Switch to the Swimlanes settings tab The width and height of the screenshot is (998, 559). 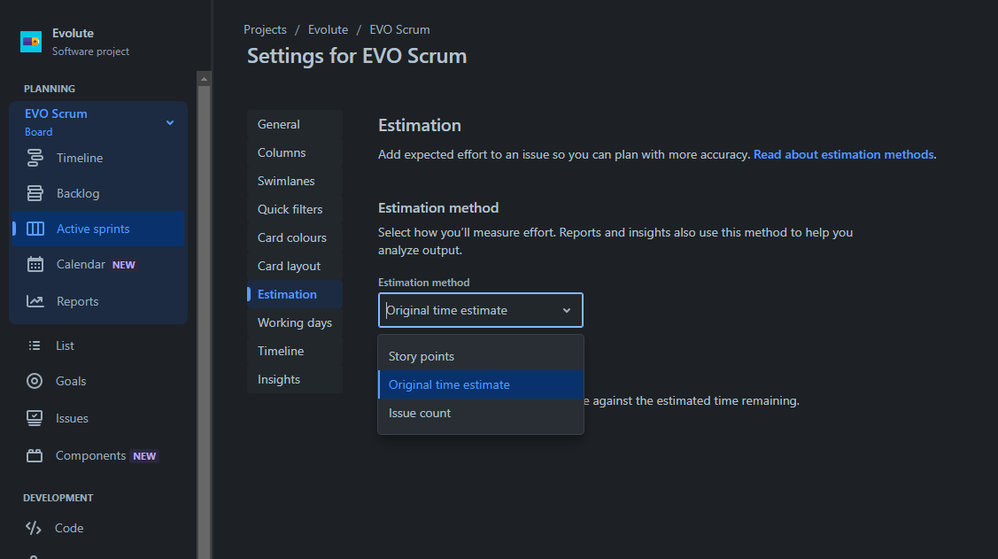pos(286,181)
